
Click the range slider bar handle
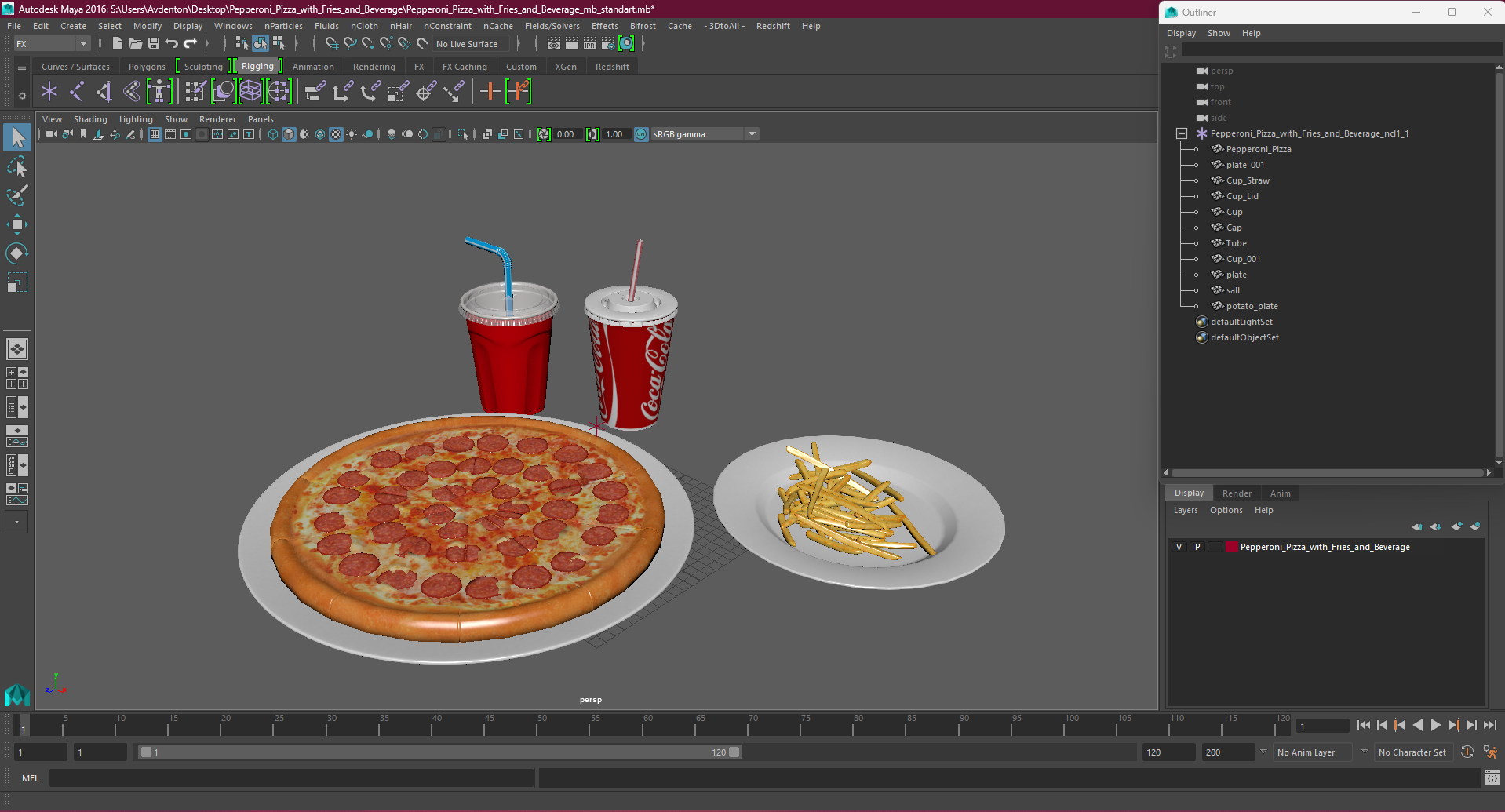440,752
